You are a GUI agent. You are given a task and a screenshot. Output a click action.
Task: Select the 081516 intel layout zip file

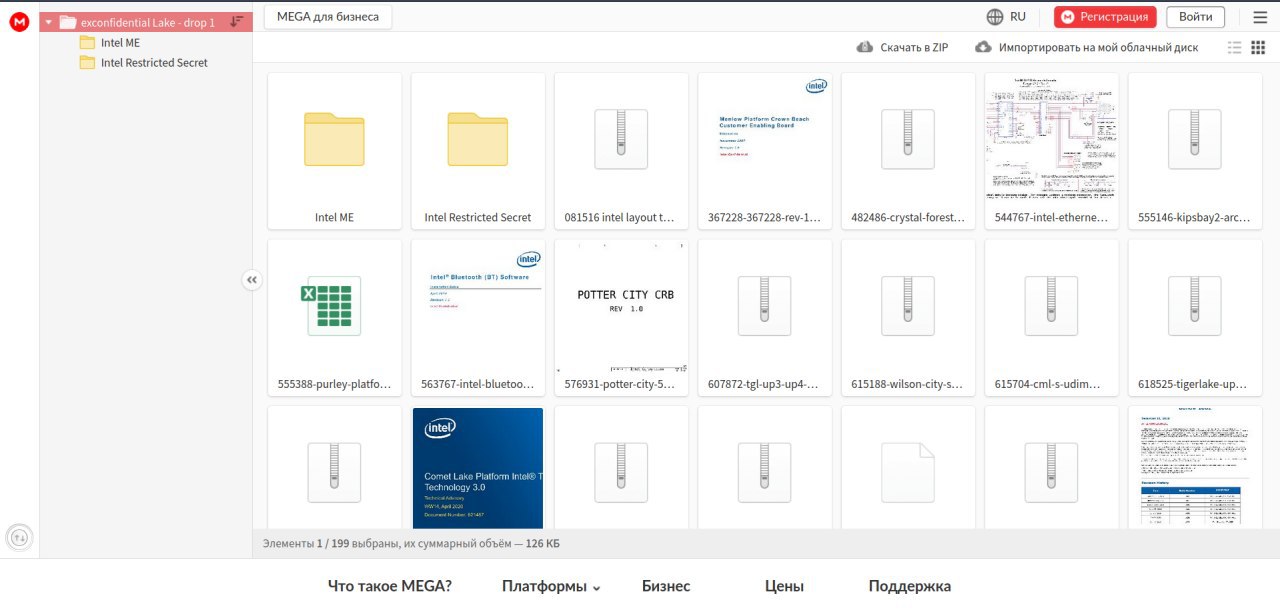point(621,151)
